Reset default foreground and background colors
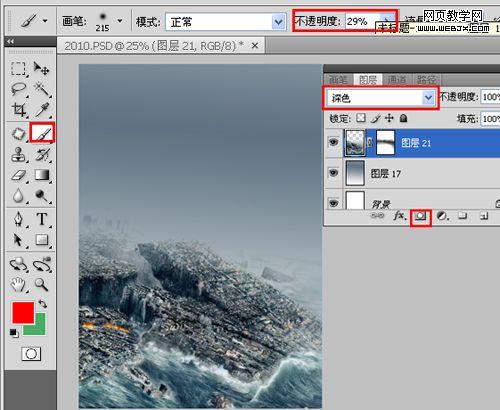 [x=14, y=333]
